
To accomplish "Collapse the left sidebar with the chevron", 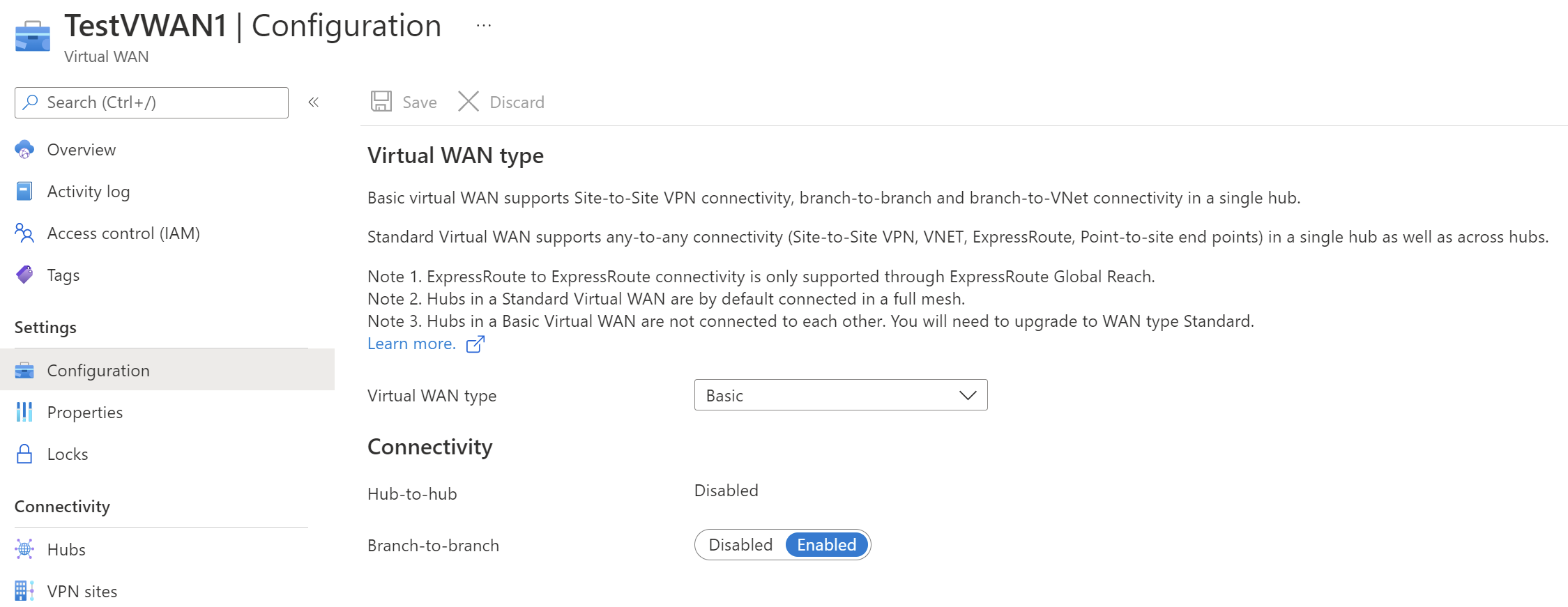I will pos(314,102).
